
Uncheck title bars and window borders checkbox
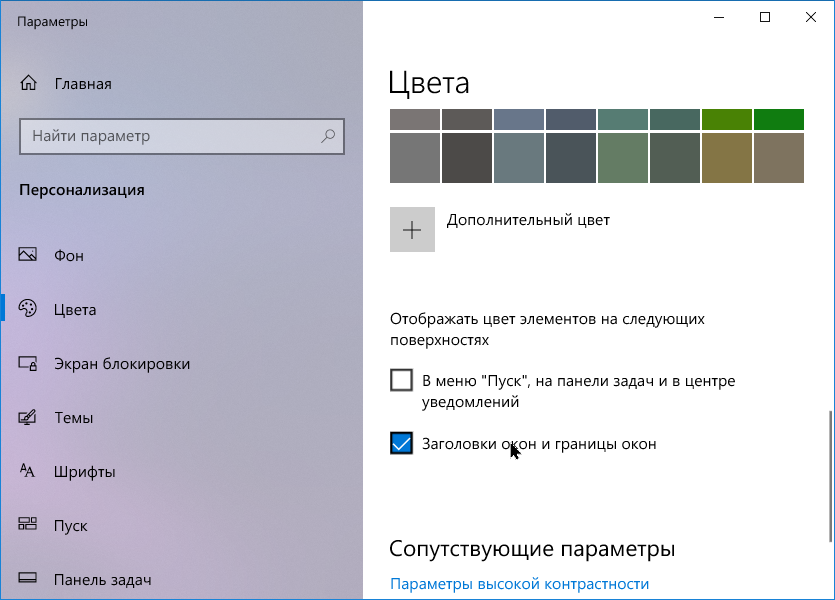[x=401, y=443]
